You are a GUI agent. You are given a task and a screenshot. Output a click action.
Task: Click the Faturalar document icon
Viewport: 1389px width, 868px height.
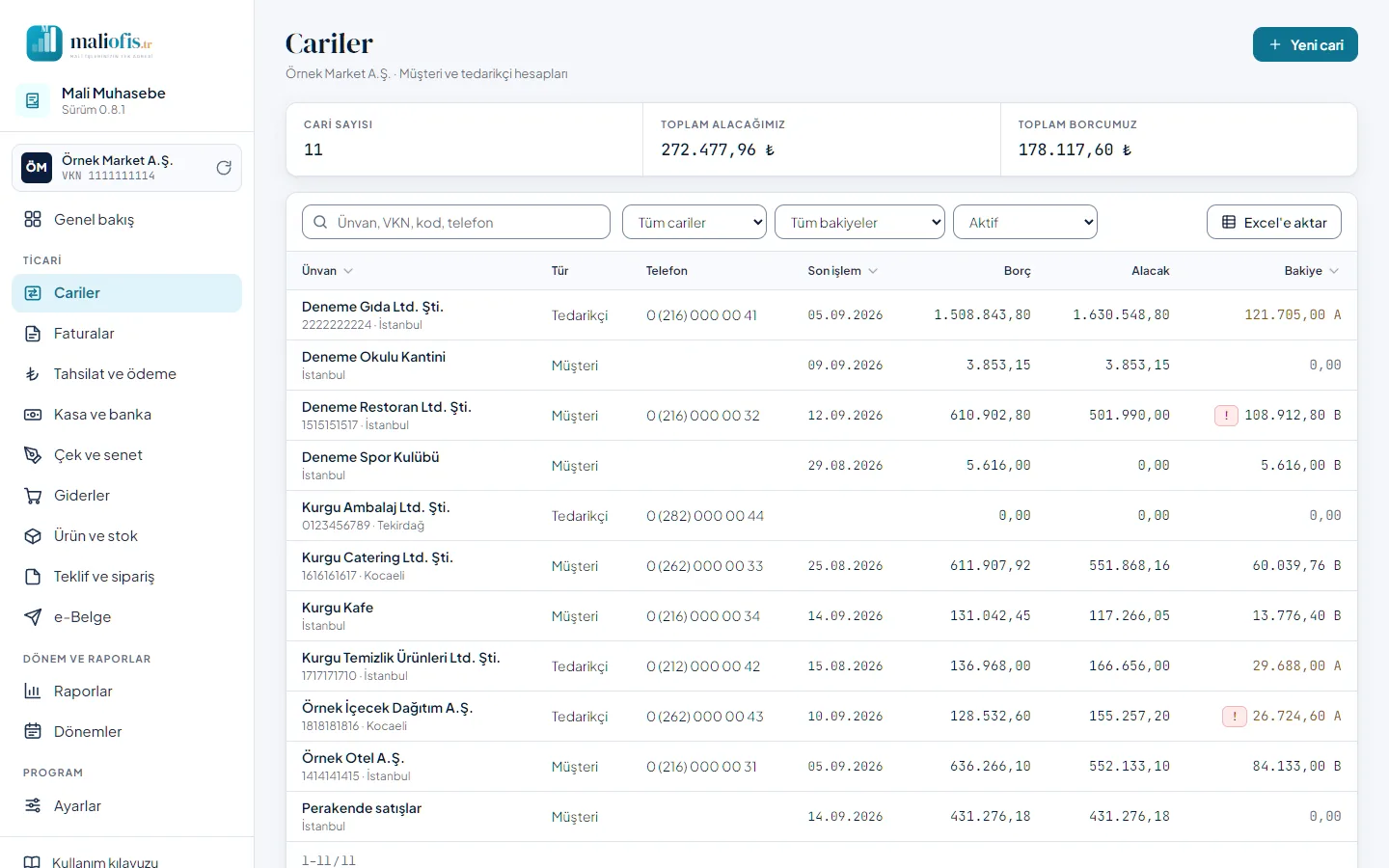coord(33,334)
